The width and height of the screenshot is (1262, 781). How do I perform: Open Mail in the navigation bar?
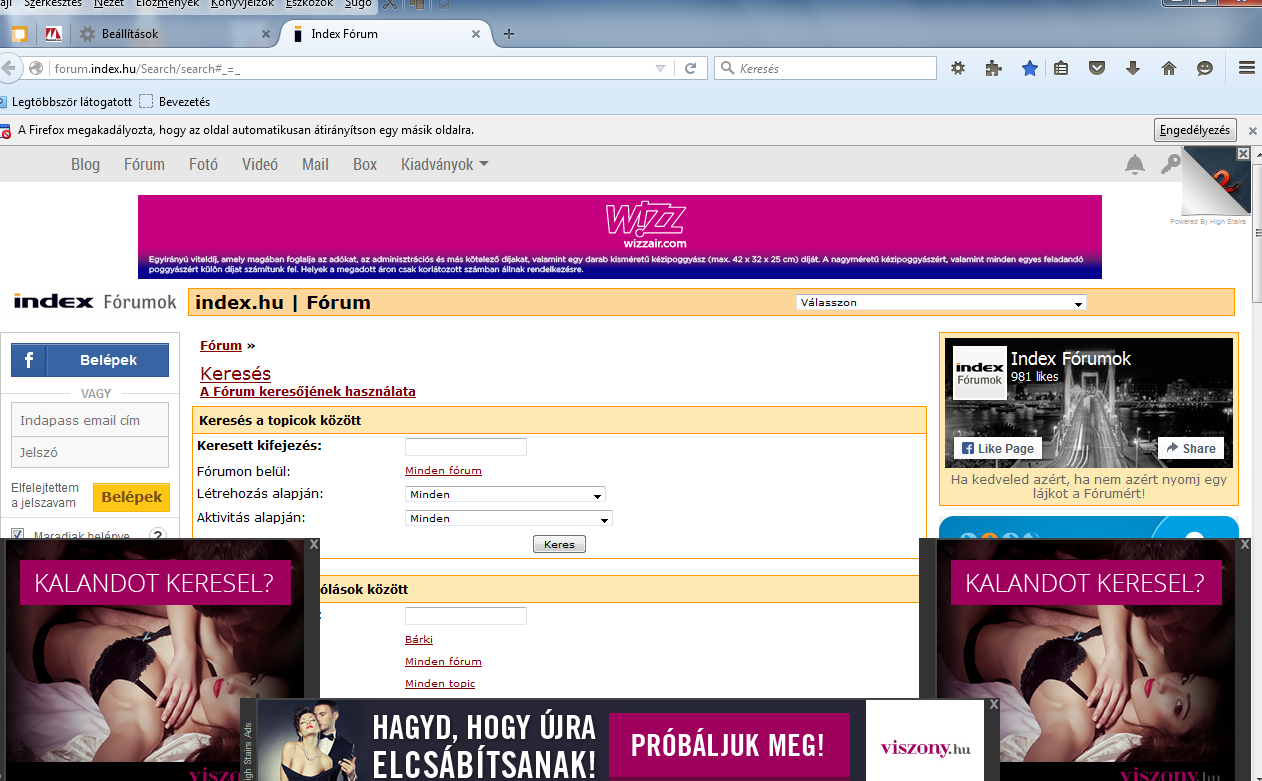tap(315, 165)
